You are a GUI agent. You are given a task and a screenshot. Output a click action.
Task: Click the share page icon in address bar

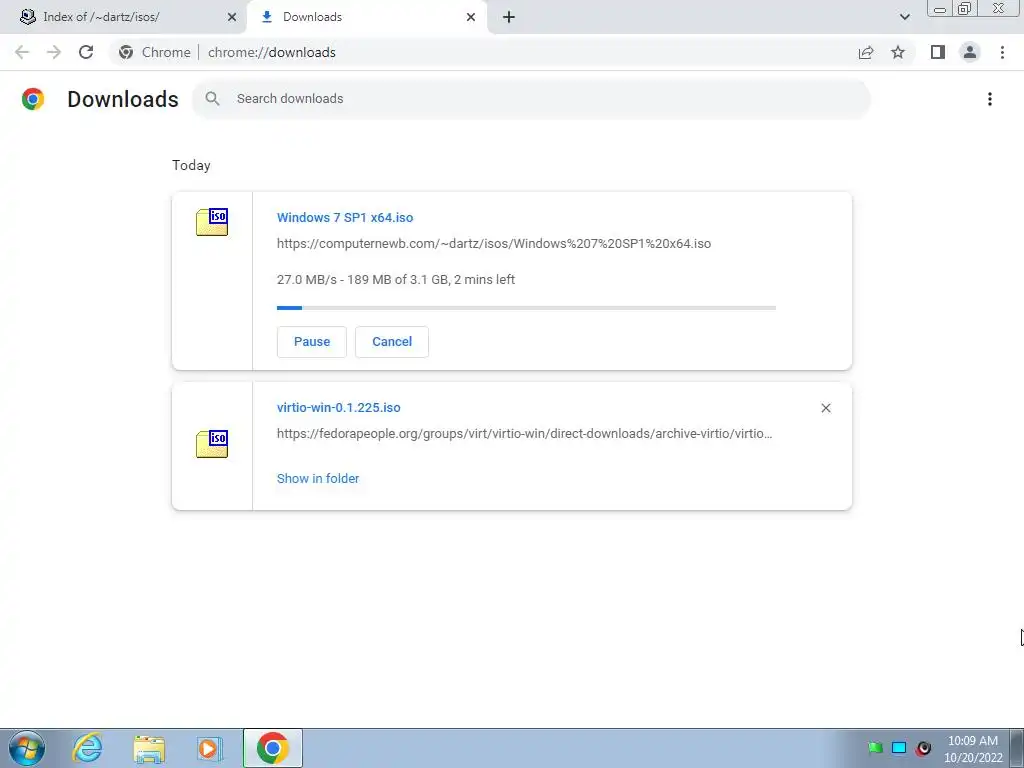point(866,52)
